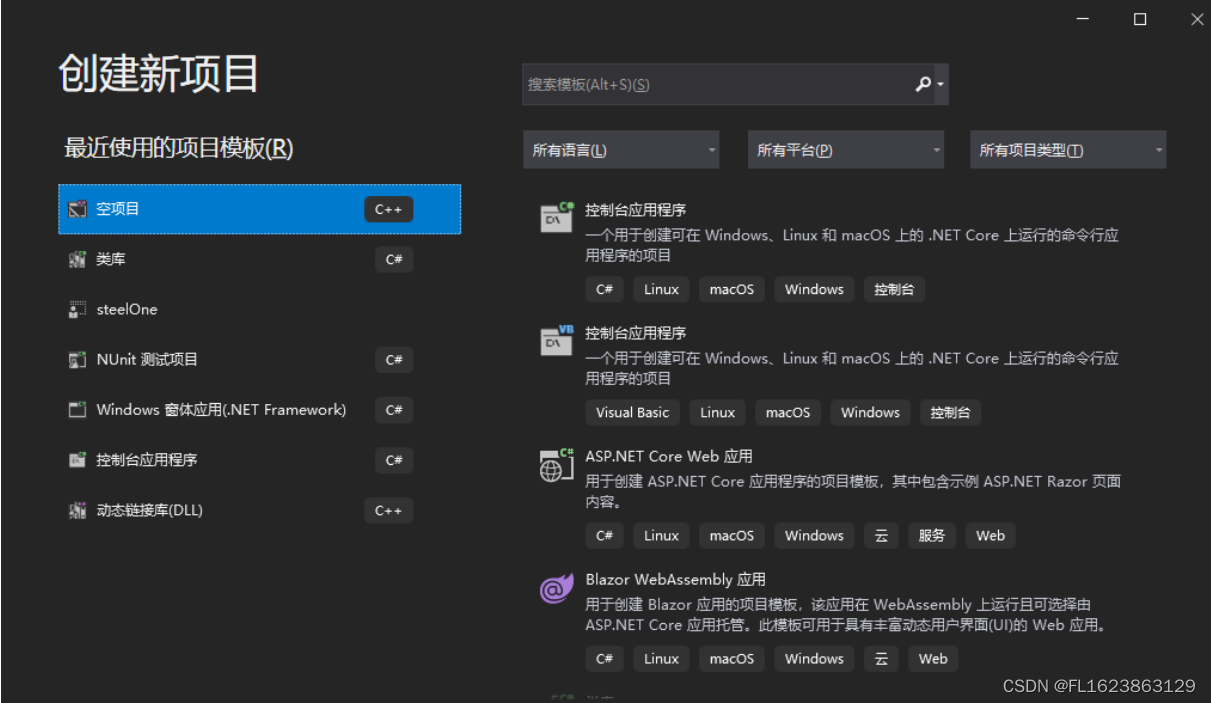The height and width of the screenshot is (703, 1211).
Task: Open the 所有语言 language filter
Action: [621, 150]
